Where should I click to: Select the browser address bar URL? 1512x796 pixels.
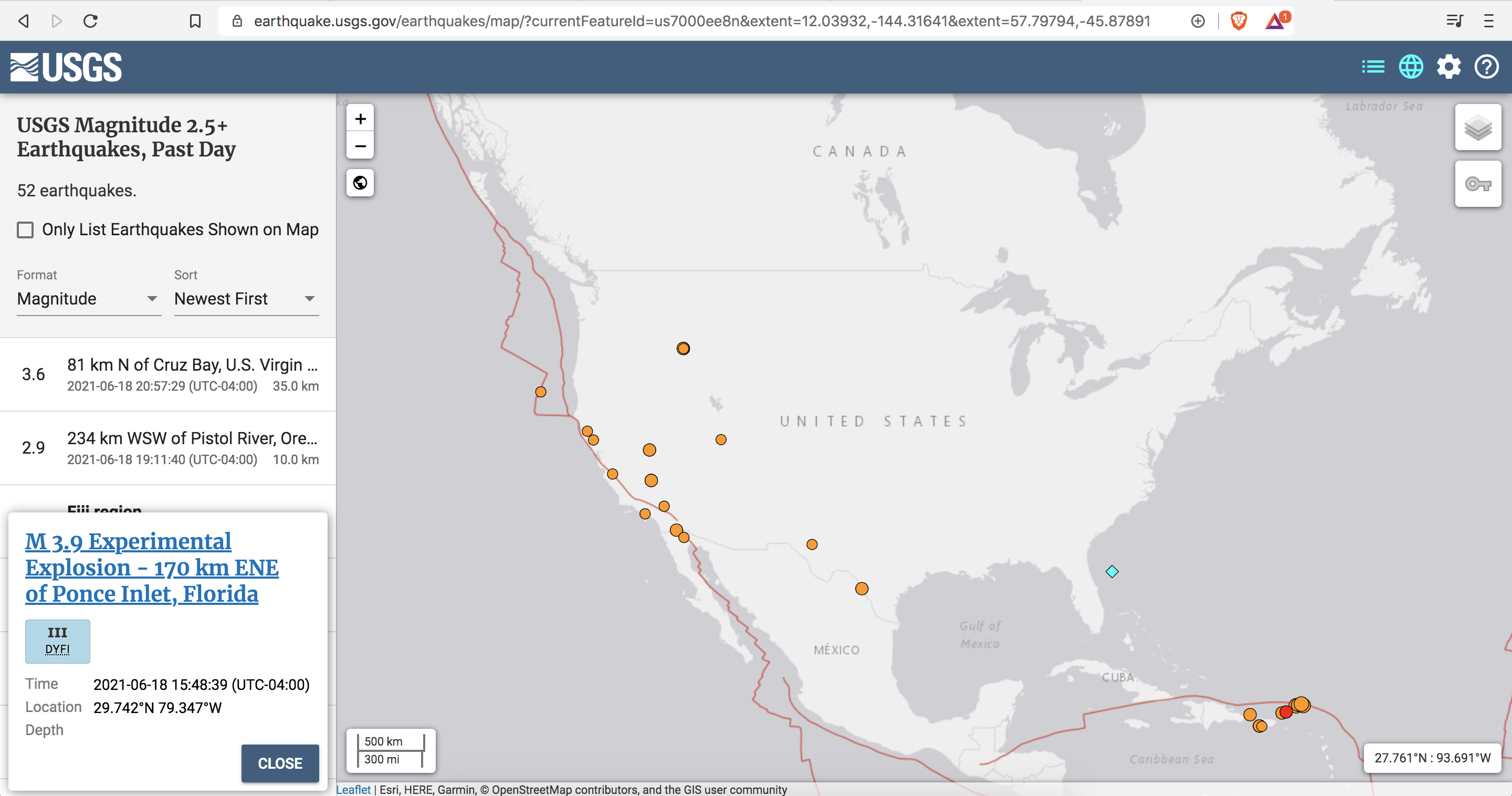pyautogui.click(x=701, y=21)
